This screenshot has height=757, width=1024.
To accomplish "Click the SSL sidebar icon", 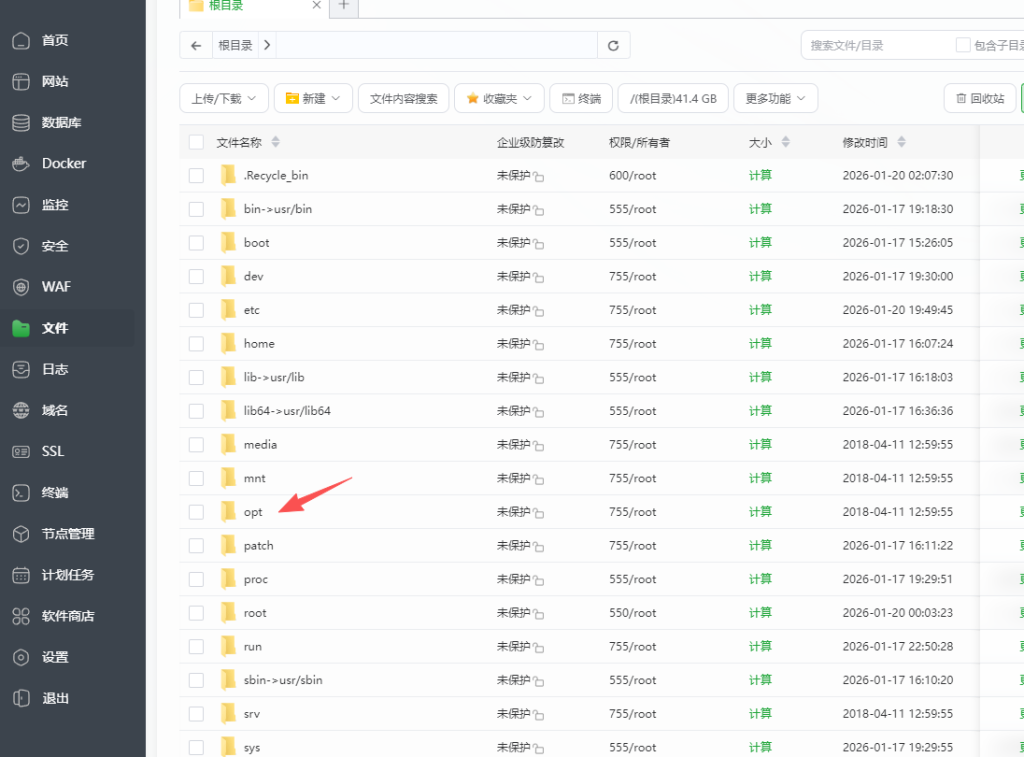I will click(21, 451).
